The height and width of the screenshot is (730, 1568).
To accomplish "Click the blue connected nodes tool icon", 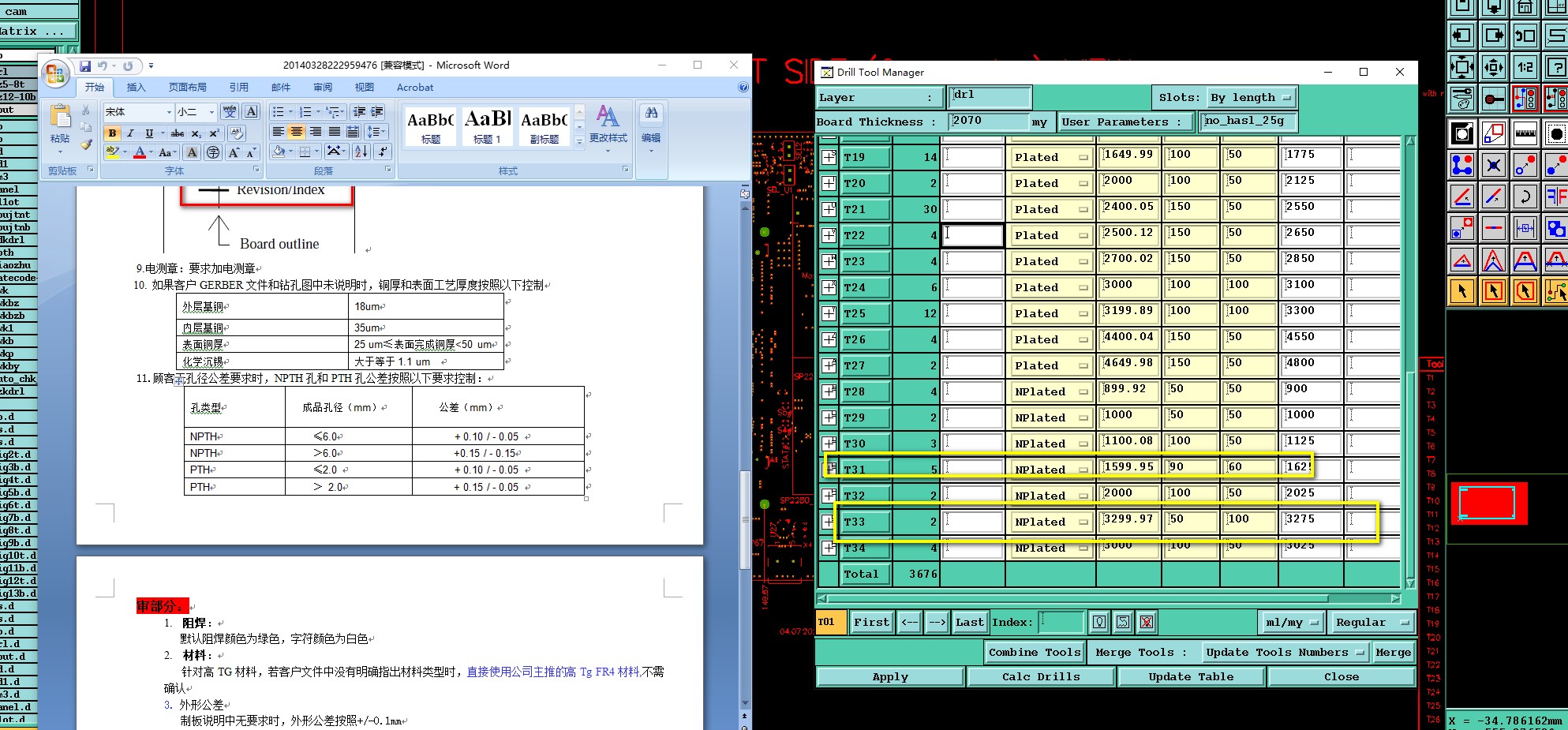I will pos(1462,165).
